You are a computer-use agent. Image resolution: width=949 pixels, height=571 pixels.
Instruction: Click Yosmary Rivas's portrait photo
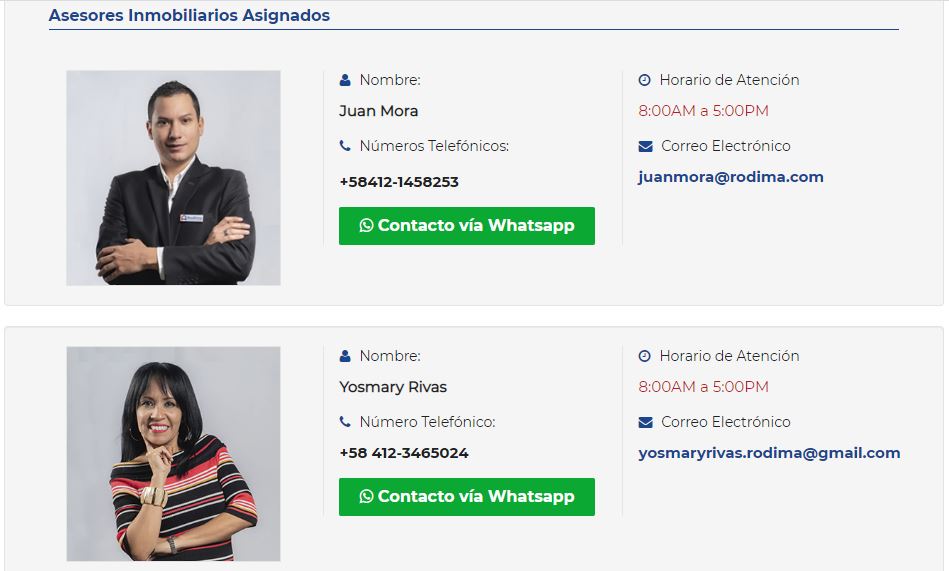(x=173, y=454)
